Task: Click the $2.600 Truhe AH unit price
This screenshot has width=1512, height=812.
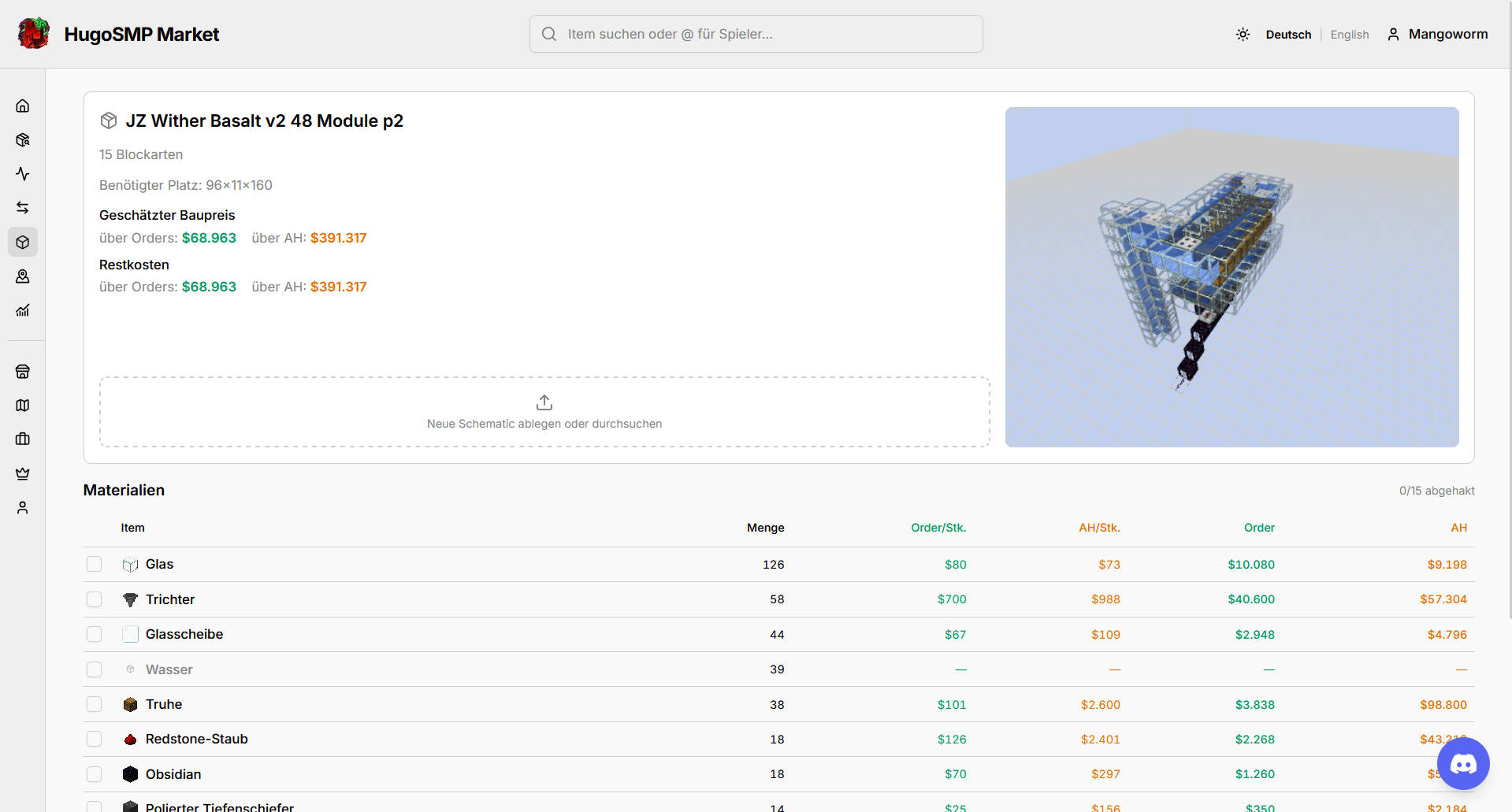Action: (x=1101, y=705)
